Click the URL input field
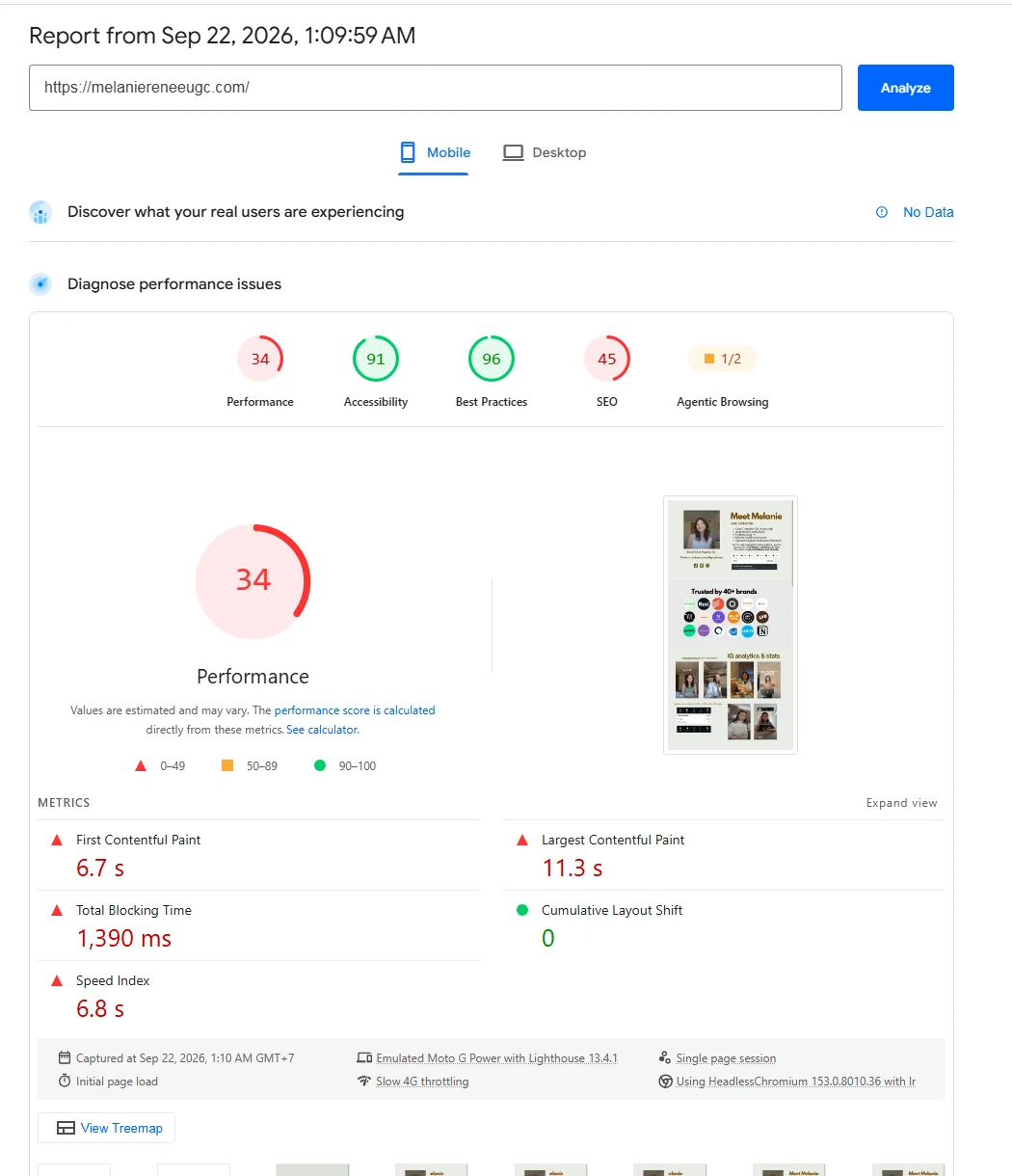 tap(436, 88)
